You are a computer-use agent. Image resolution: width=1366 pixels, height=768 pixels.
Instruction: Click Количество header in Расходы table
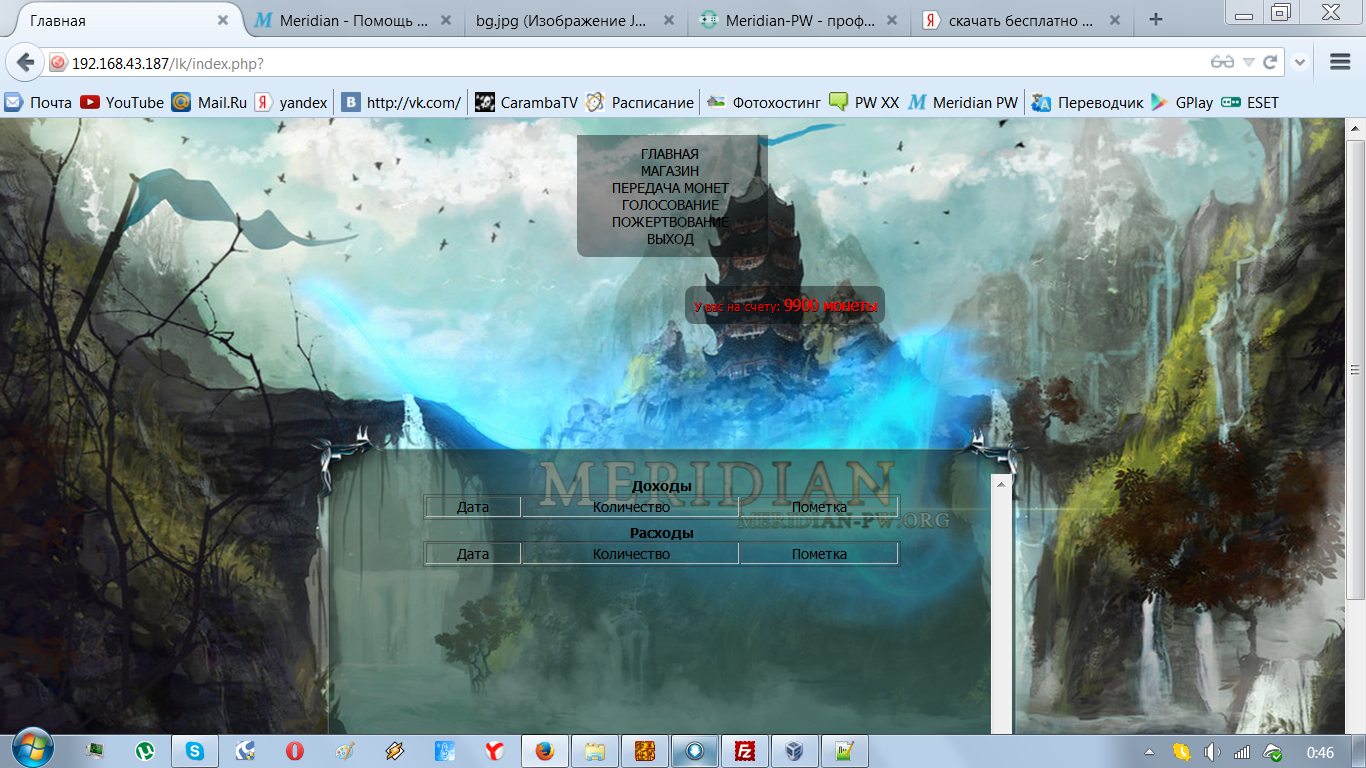point(631,554)
